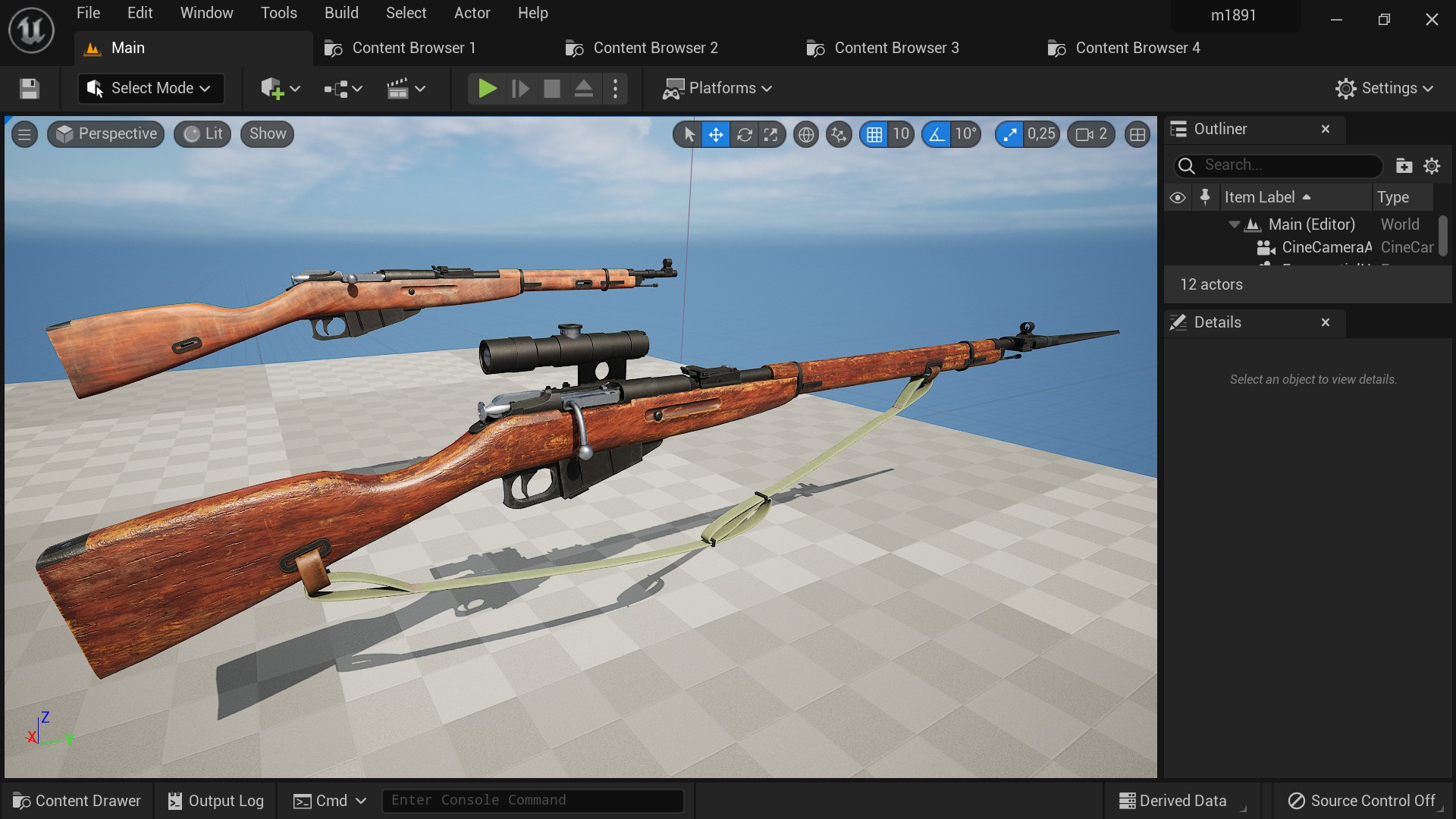1456x819 pixels.
Task: Click the console command input field
Action: 532,800
